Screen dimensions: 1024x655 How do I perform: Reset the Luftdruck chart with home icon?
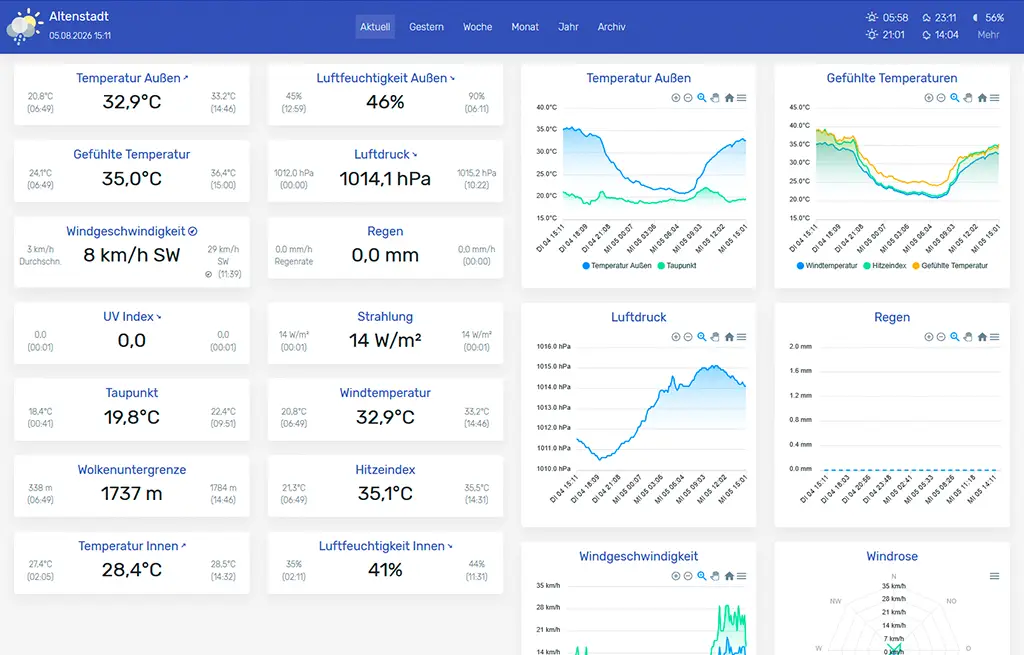point(729,337)
